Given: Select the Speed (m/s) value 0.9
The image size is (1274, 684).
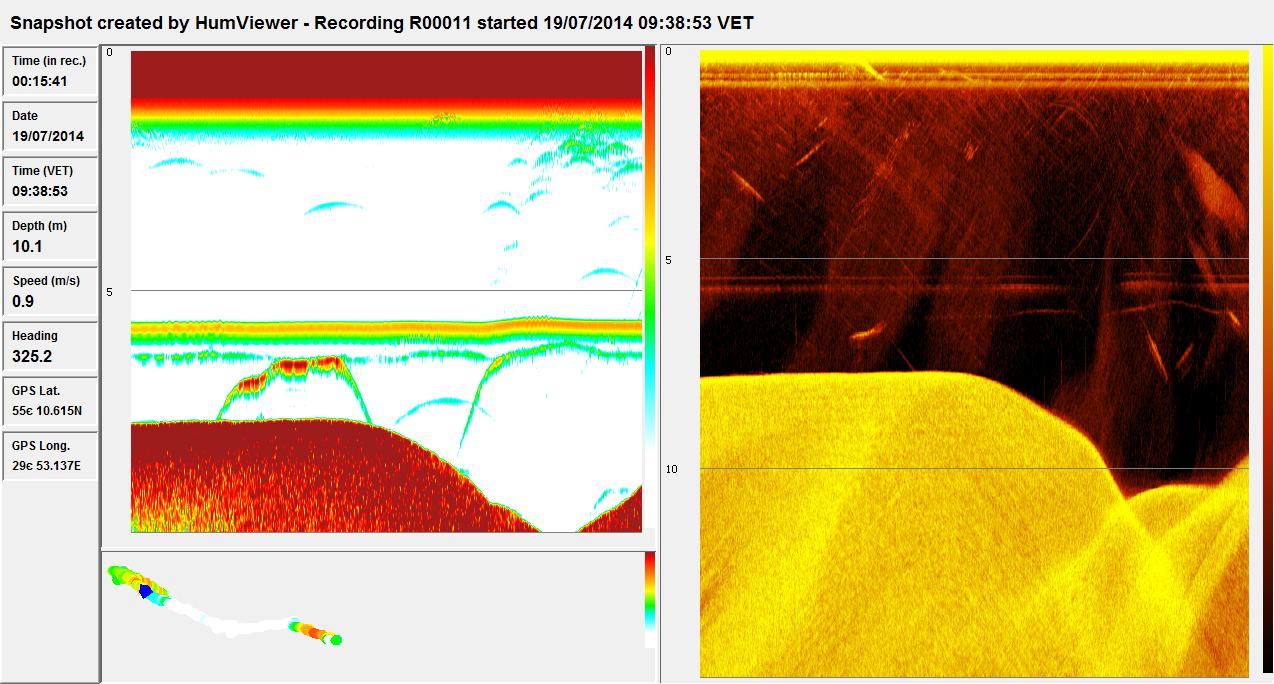Looking at the screenshot, I should [50, 291].
